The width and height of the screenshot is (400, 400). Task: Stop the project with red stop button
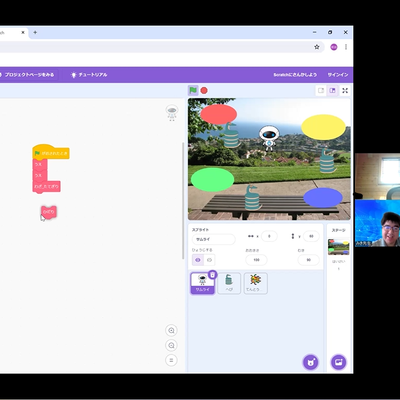(204, 90)
